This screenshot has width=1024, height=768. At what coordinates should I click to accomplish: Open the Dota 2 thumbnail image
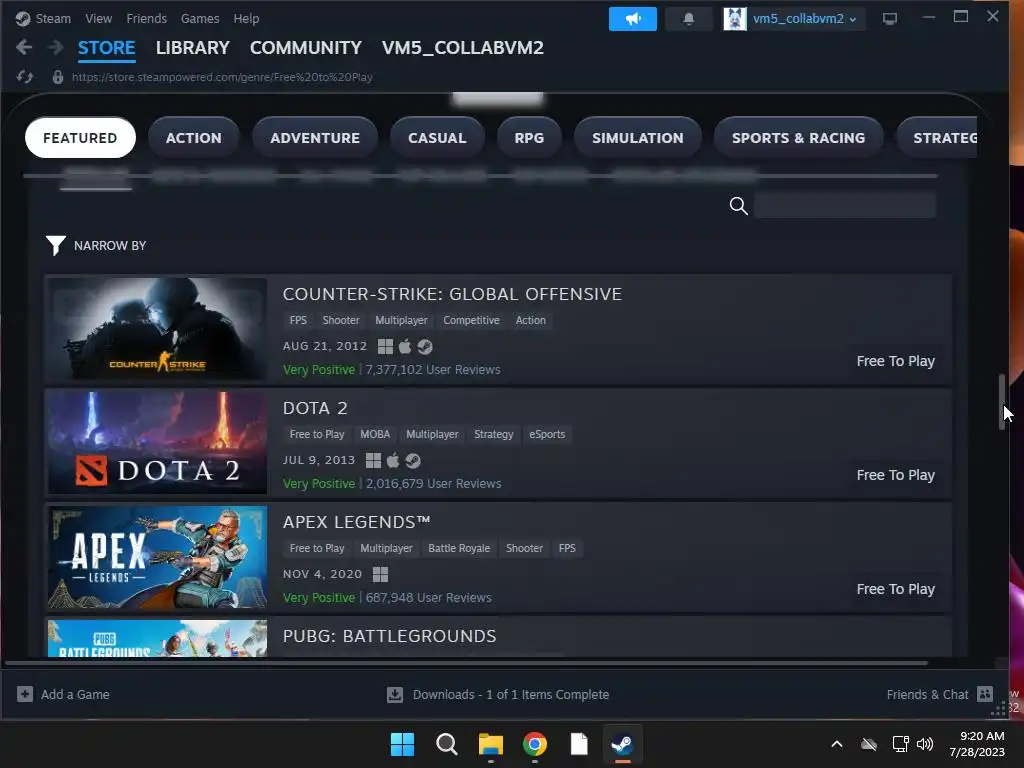click(x=157, y=443)
